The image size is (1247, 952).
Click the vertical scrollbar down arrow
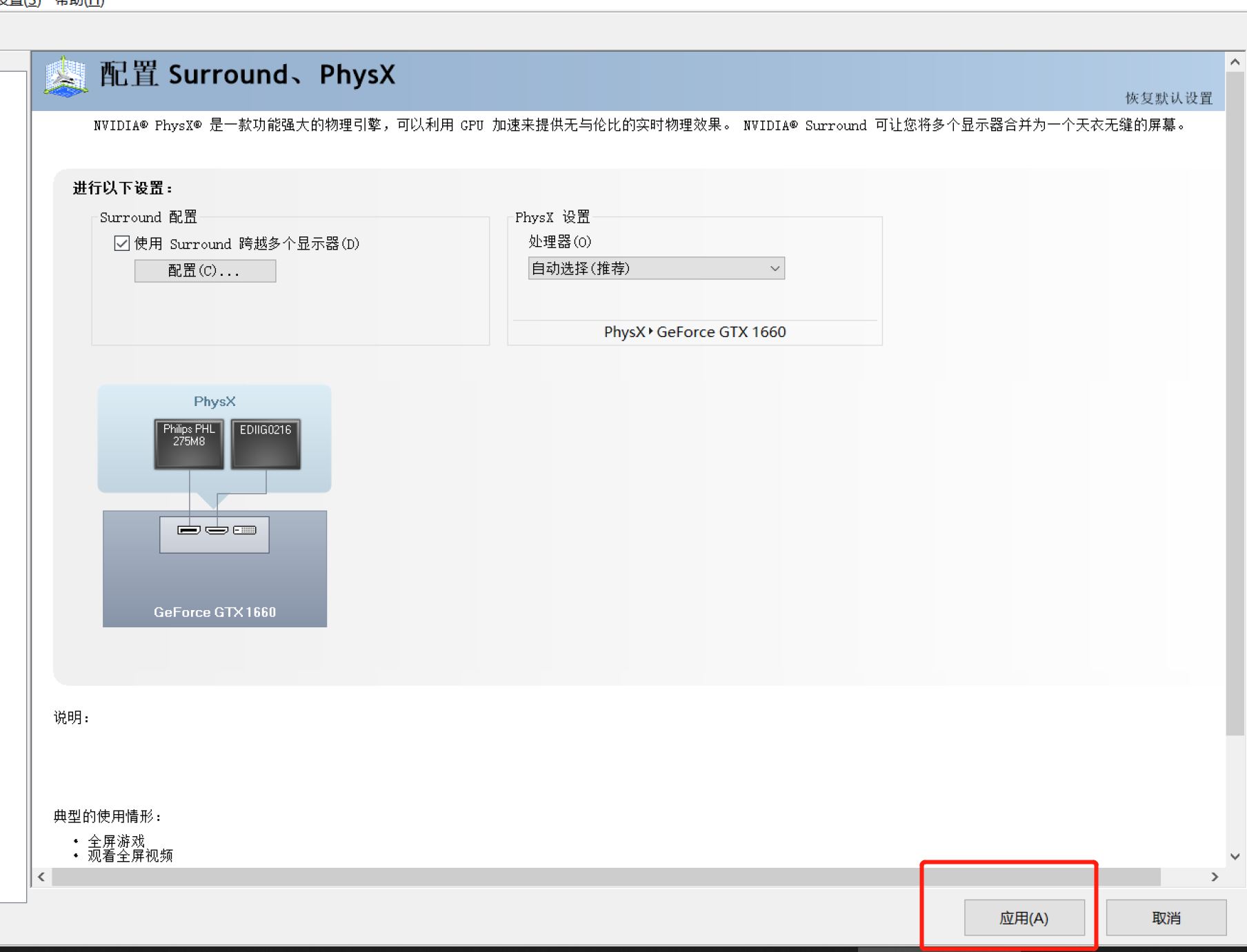[1235, 857]
